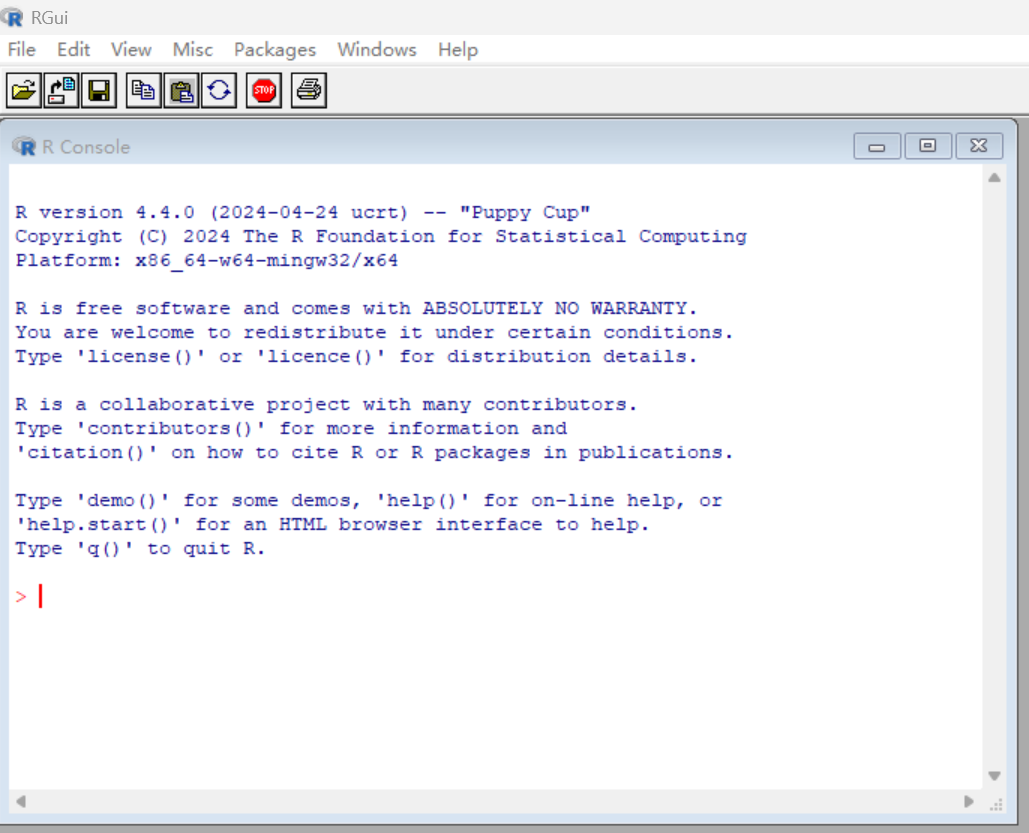Click the 'R version 4.4.0' text line

click(303, 212)
